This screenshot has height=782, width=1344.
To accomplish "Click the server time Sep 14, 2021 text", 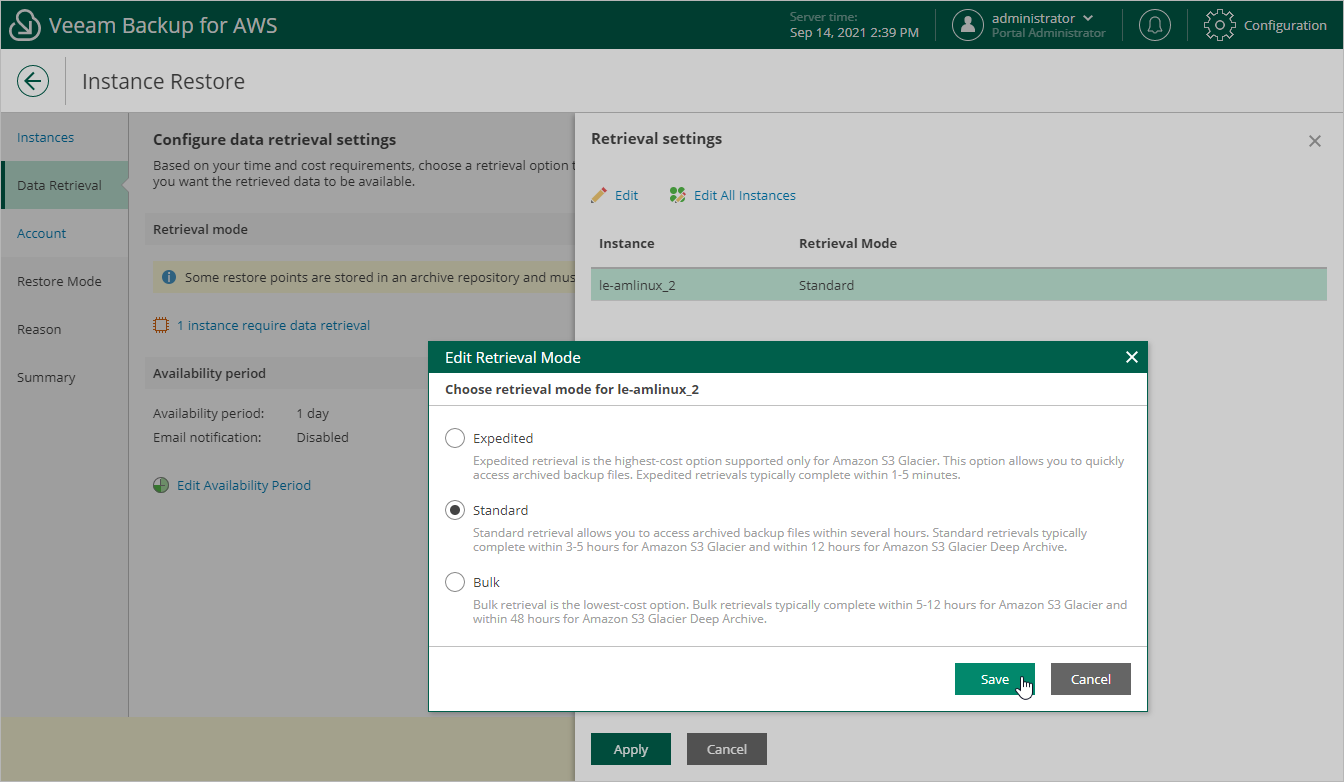I will coord(854,32).
